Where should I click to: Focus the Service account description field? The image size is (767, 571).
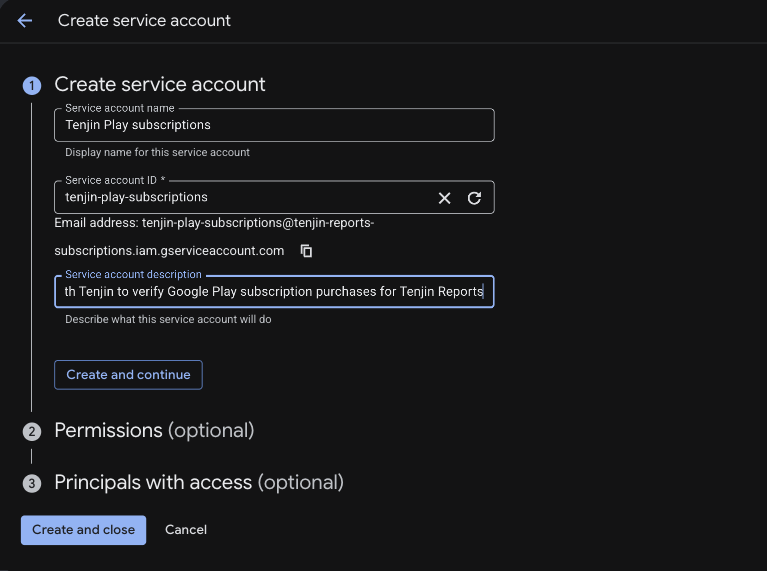click(274, 292)
